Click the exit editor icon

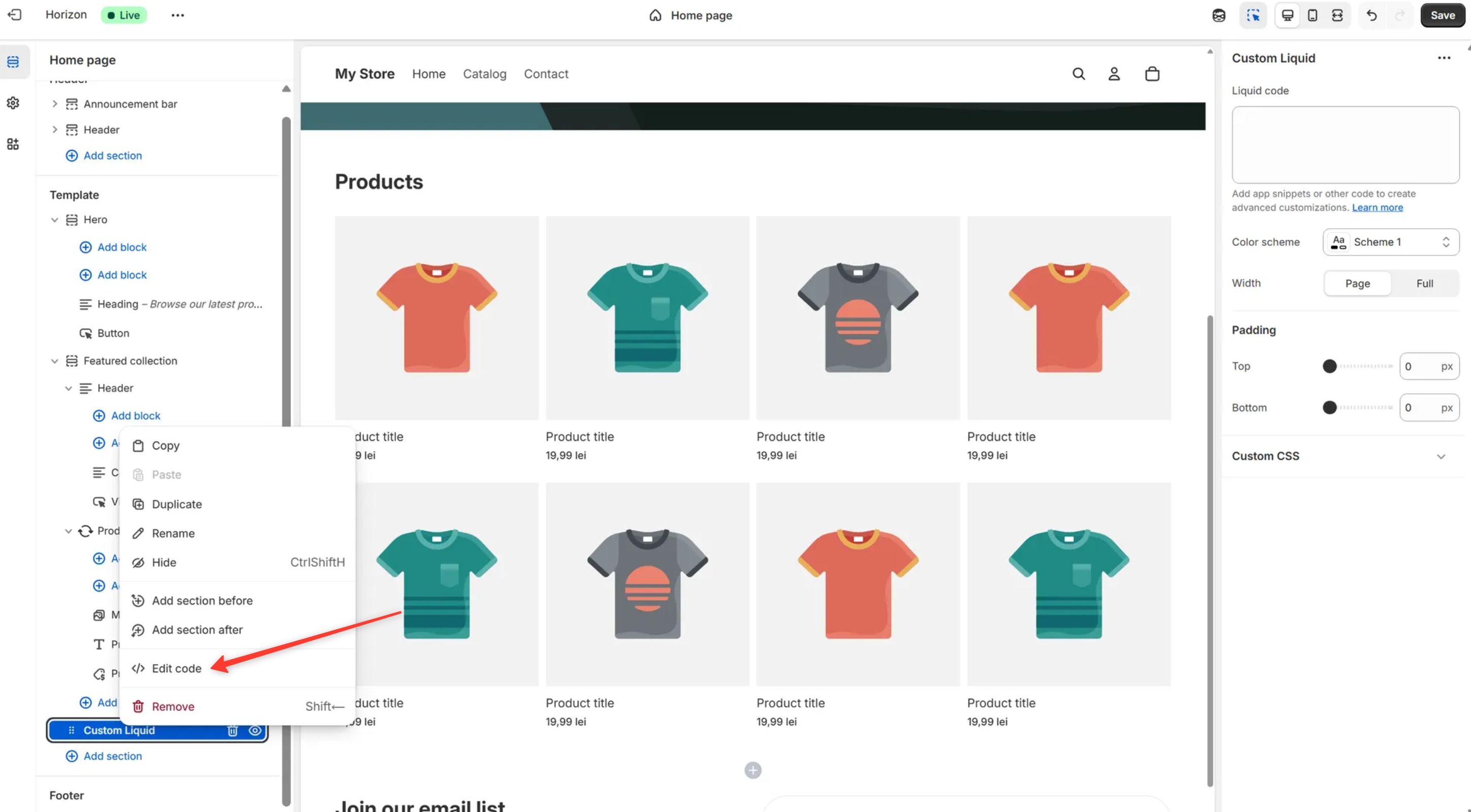pyautogui.click(x=15, y=15)
